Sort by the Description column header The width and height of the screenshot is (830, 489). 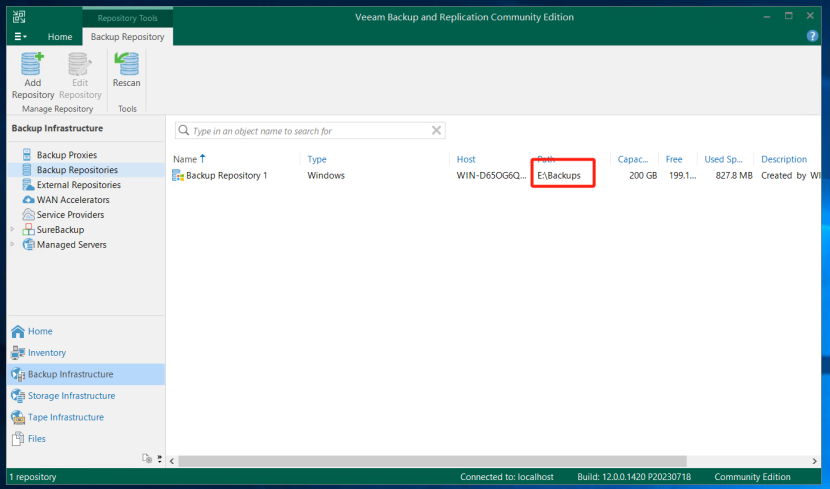coord(784,159)
